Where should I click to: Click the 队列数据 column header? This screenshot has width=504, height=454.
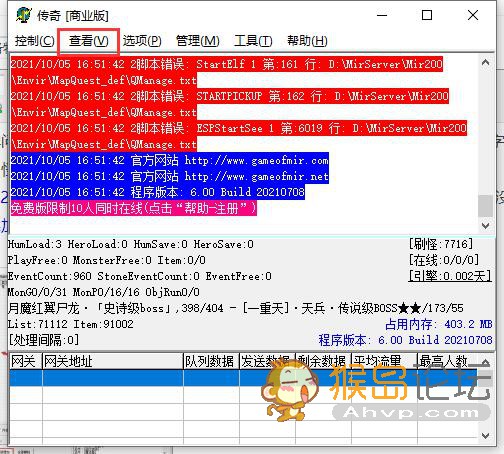[211, 361]
